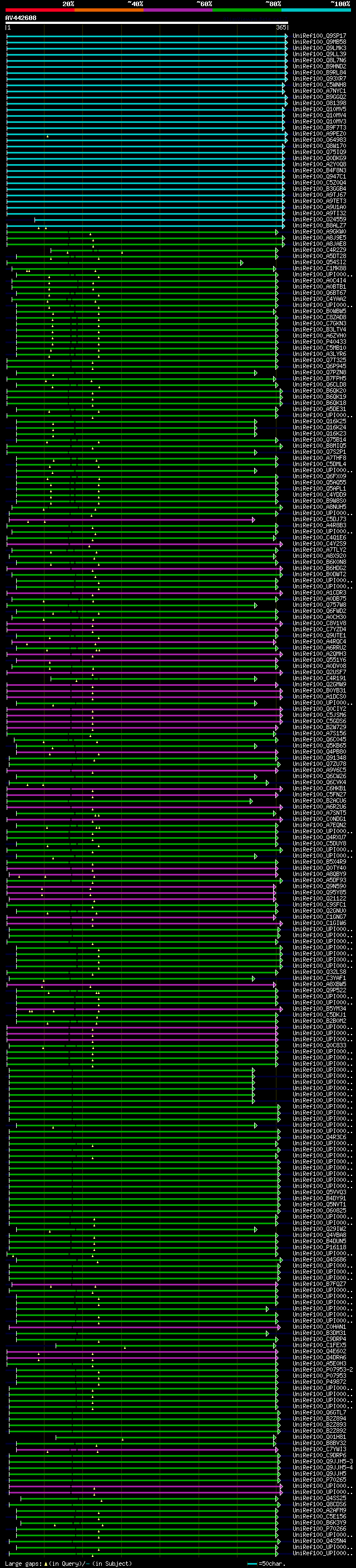The height and width of the screenshot is (1568, 356).
Task: Open hit UniRef100_Q9LL39
Action: tap(319, 54)
